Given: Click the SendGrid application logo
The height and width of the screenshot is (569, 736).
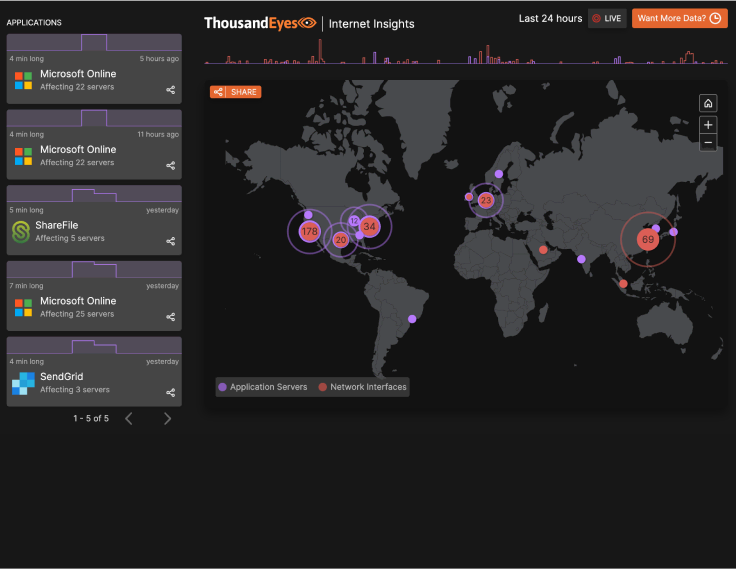Looking at the screenshot, I should [23, 383].
